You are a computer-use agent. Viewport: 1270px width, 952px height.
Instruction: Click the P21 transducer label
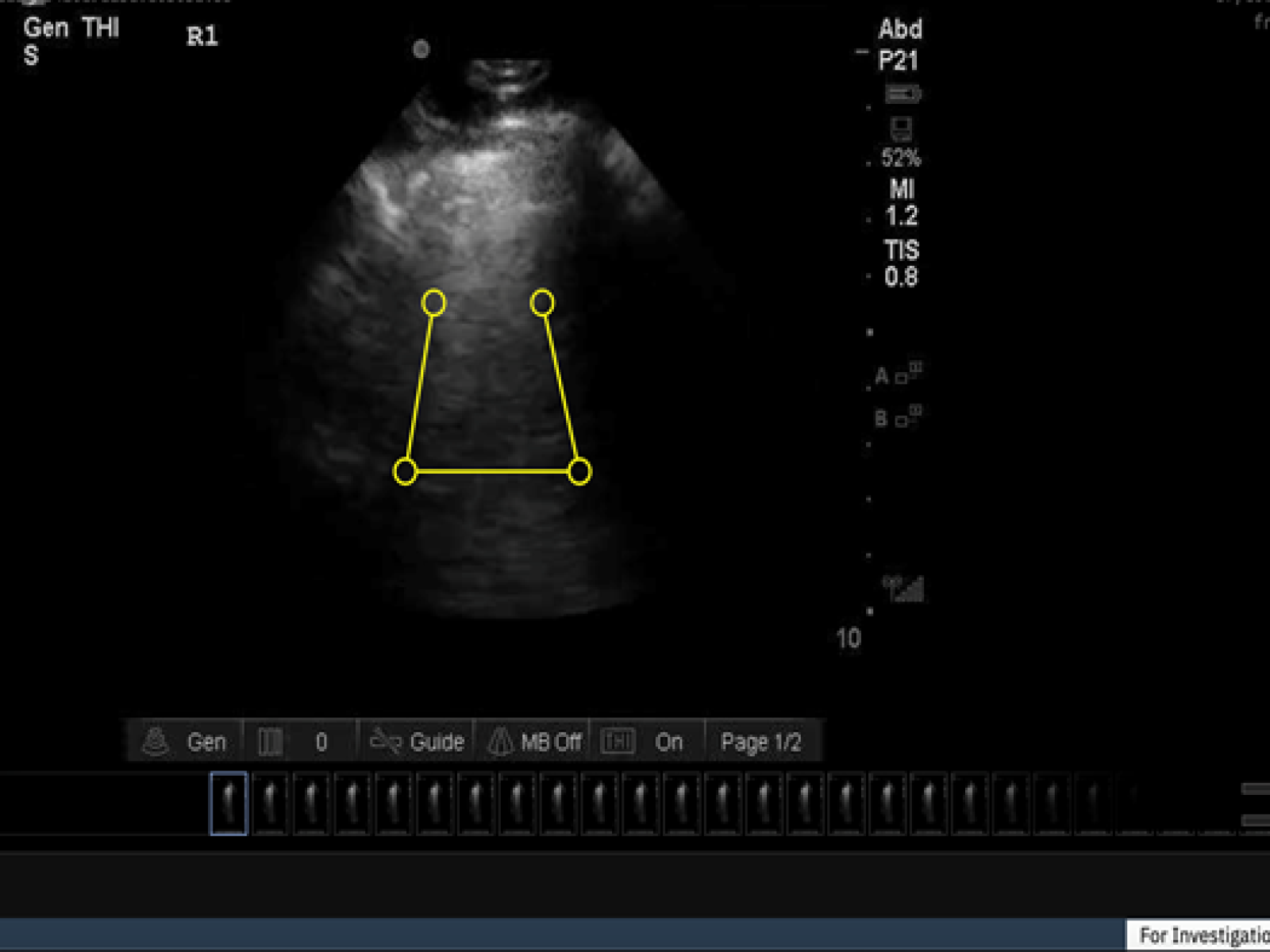898,61
